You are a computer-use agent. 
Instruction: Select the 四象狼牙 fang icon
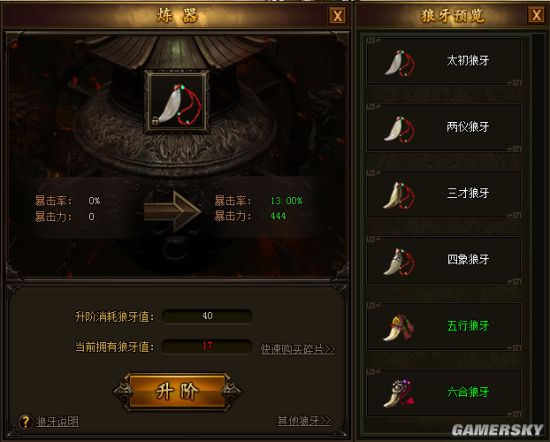click(399, 261)
